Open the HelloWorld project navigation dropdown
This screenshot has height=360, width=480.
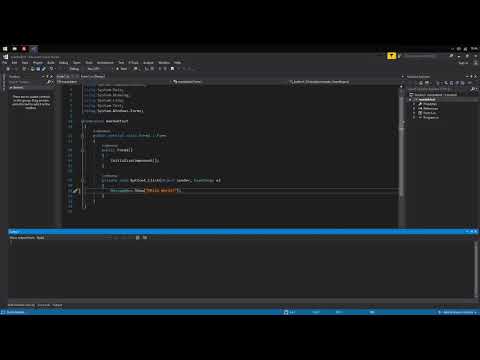point(113,82)
